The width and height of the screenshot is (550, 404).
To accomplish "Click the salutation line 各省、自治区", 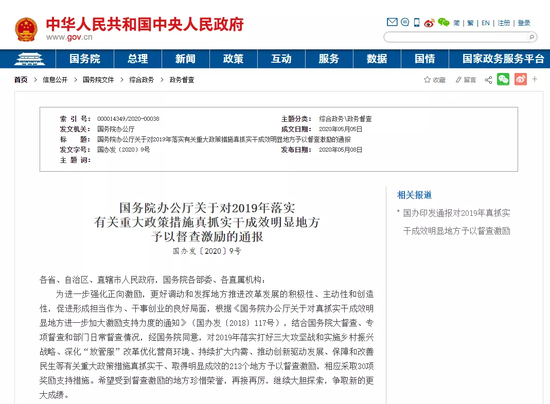I will pos(152,280).
